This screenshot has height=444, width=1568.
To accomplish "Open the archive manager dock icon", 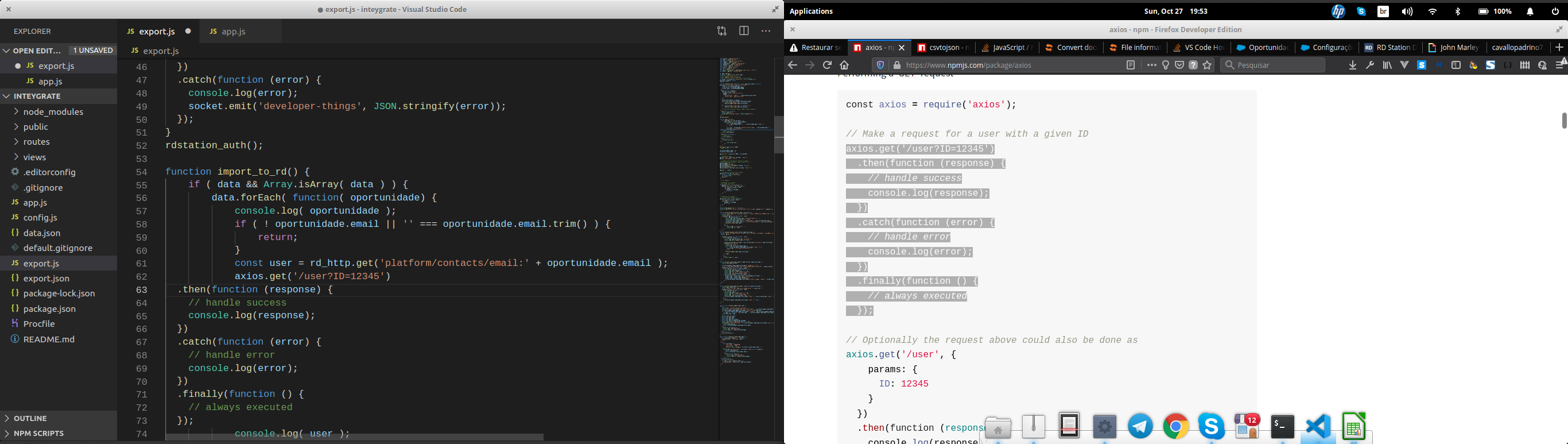I will (x=1034, y=426).
